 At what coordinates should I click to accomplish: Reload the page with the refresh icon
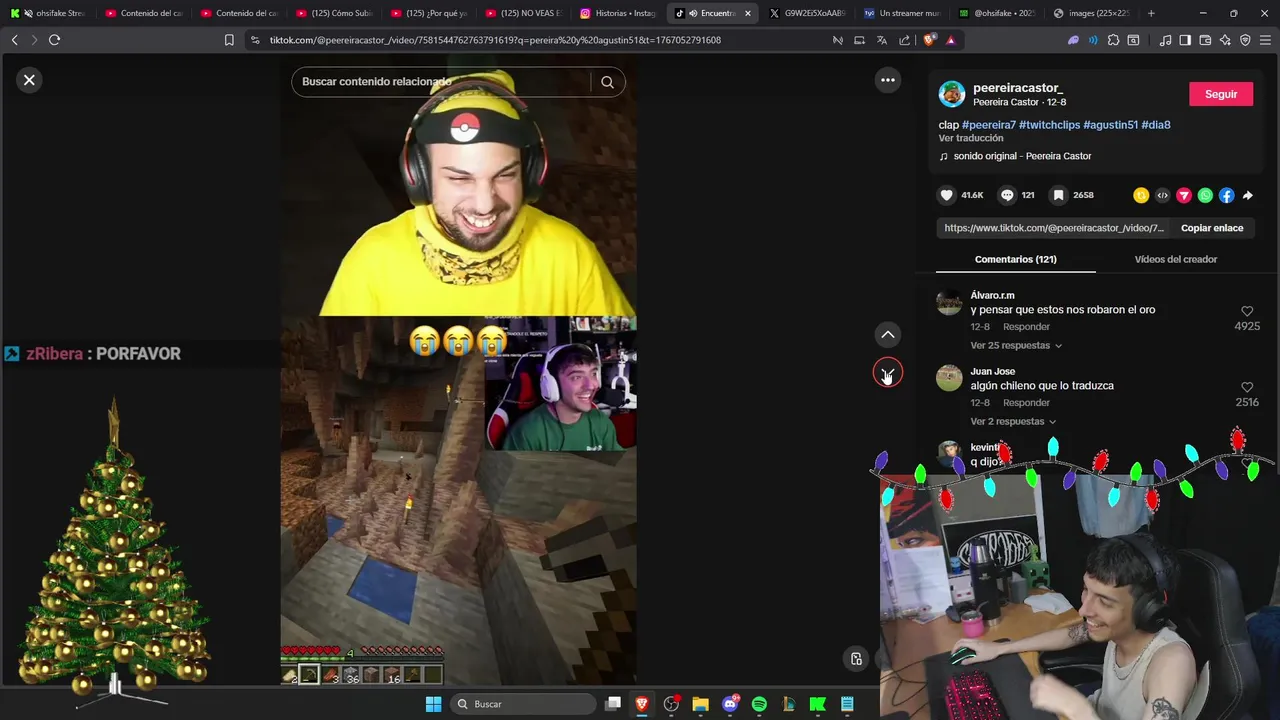[x=54, y=40]
